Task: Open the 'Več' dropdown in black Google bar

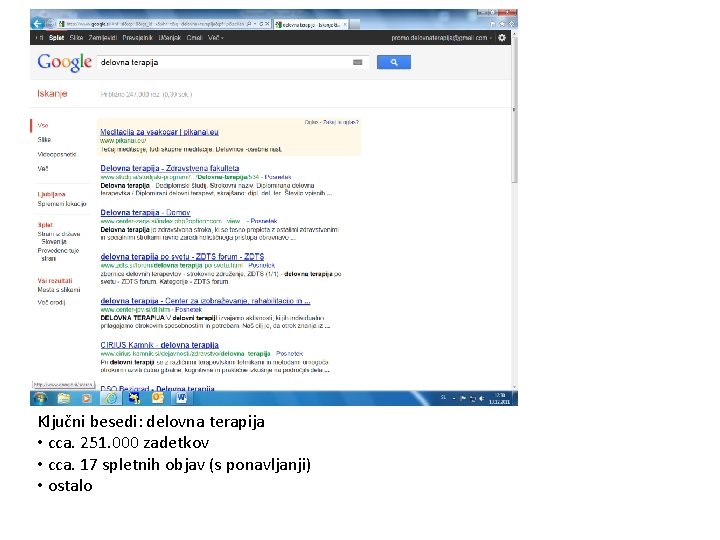Action: [x=216, y=38]
